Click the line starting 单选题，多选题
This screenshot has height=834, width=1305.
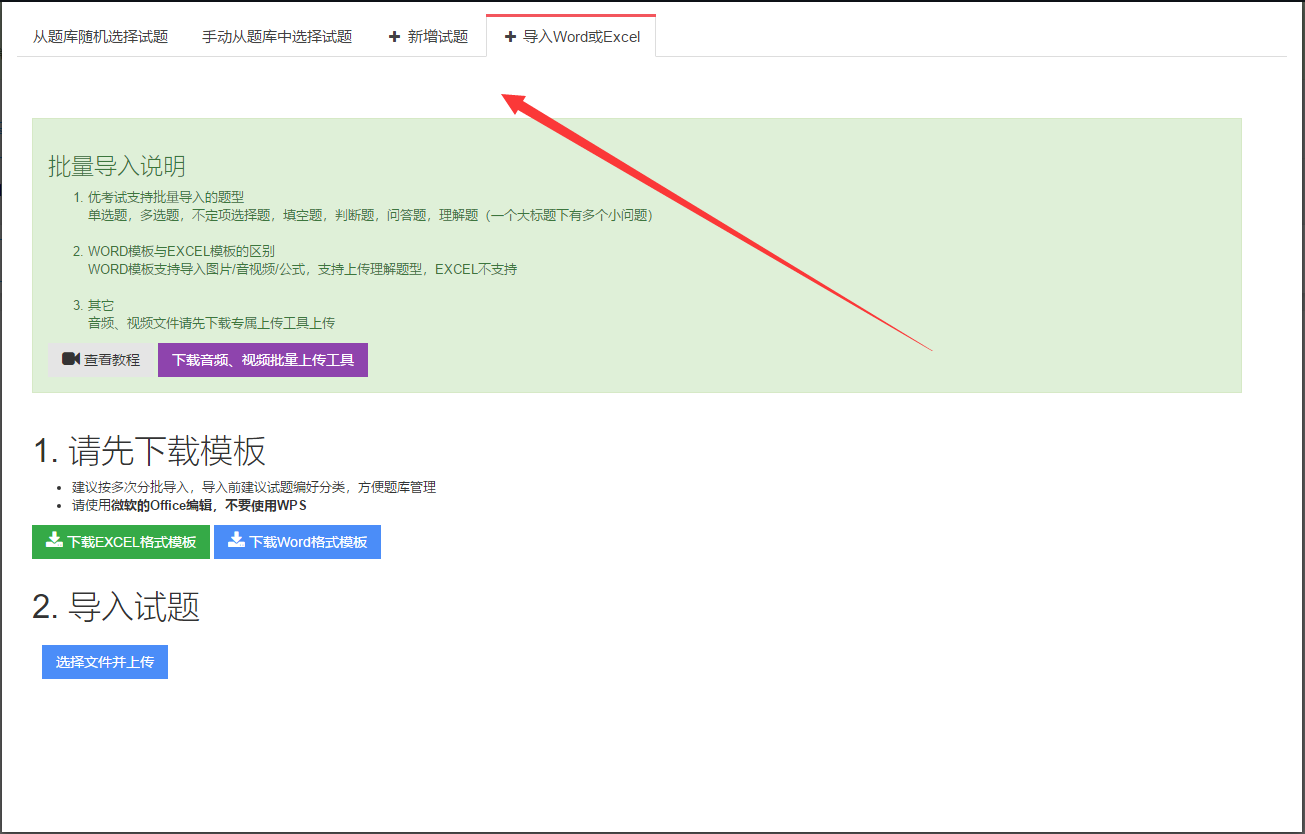[x=370, y=215]
